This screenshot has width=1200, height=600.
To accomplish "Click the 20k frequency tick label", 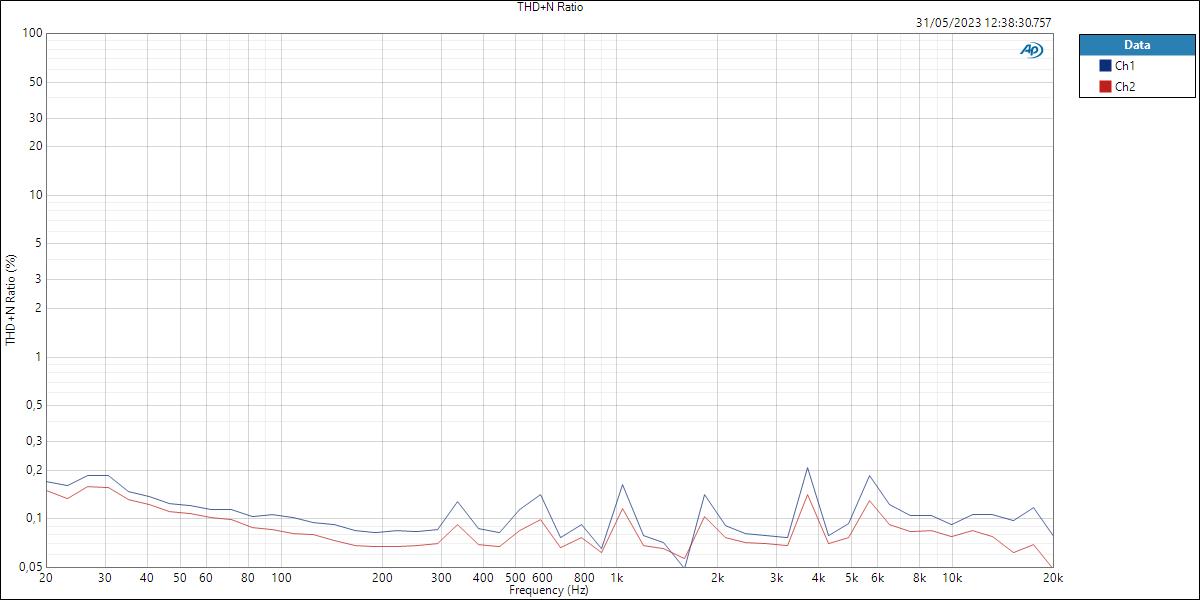I will (1051, 577).
